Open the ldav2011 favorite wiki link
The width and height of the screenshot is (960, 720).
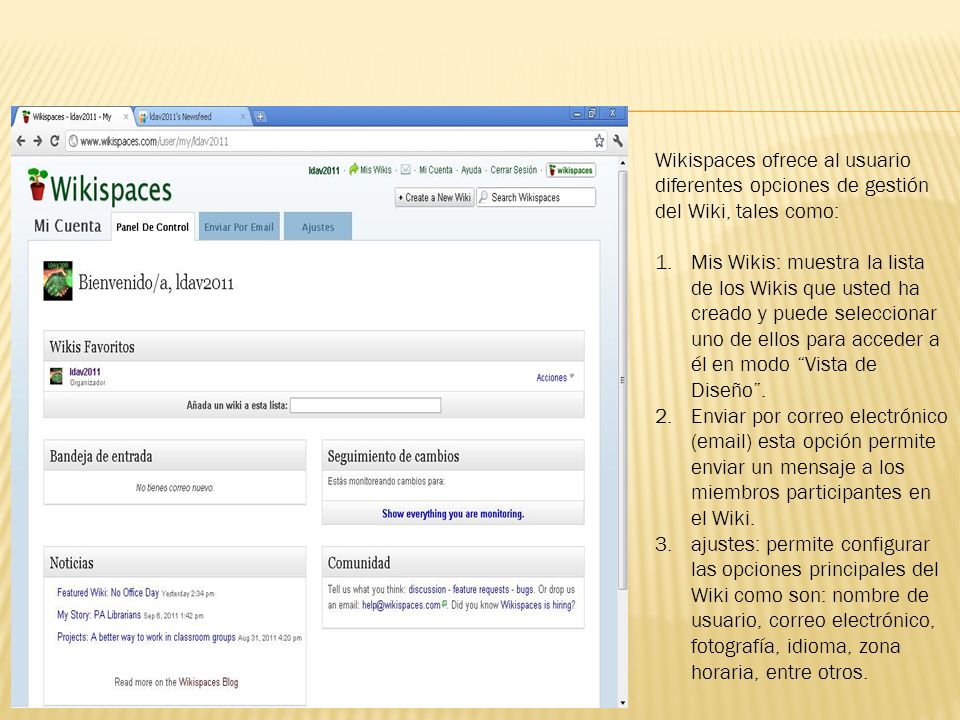tap(84, 372)
